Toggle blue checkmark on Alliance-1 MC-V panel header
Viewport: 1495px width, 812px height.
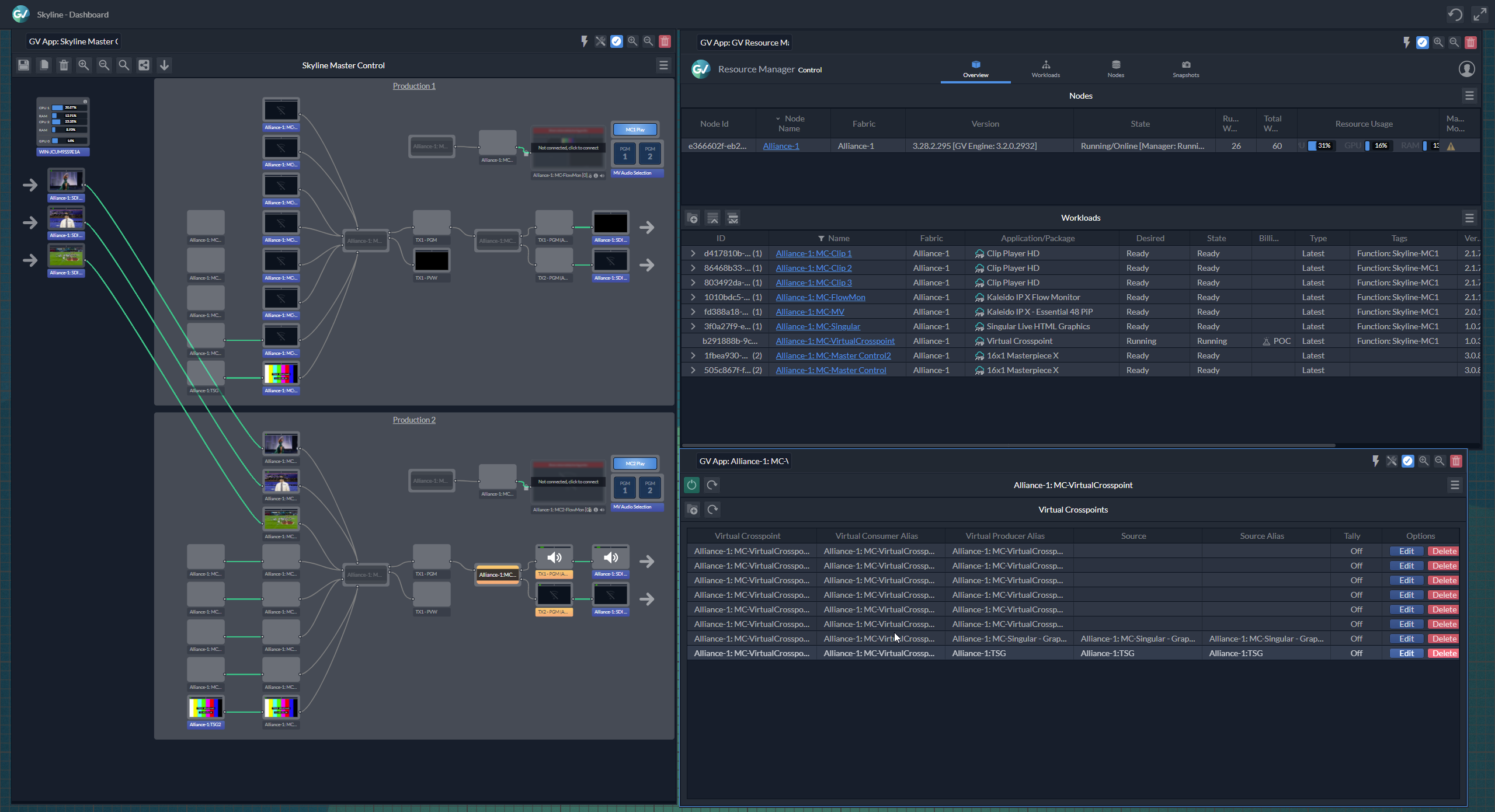1408,461
